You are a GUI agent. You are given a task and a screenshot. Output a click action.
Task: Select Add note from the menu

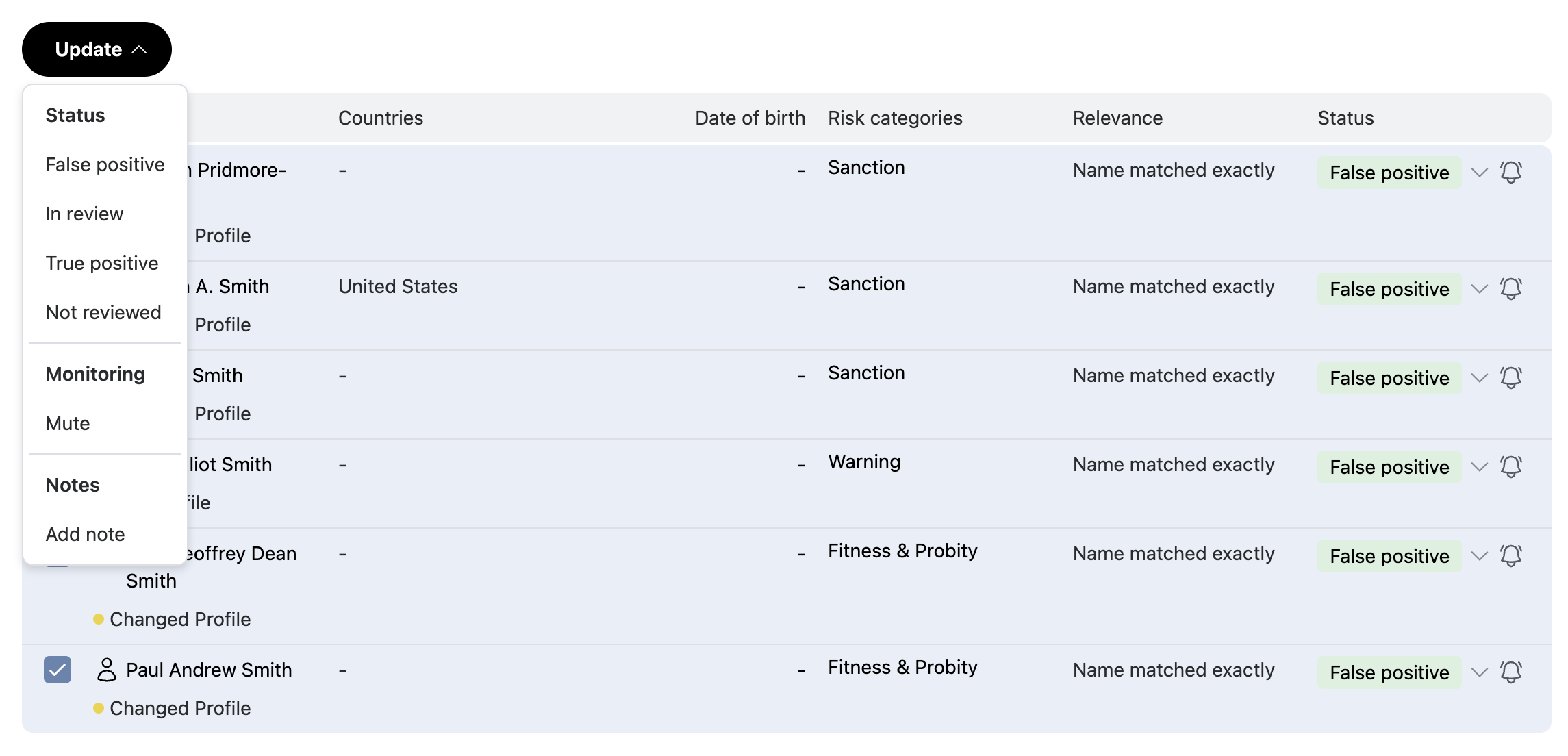click(85, 534)
